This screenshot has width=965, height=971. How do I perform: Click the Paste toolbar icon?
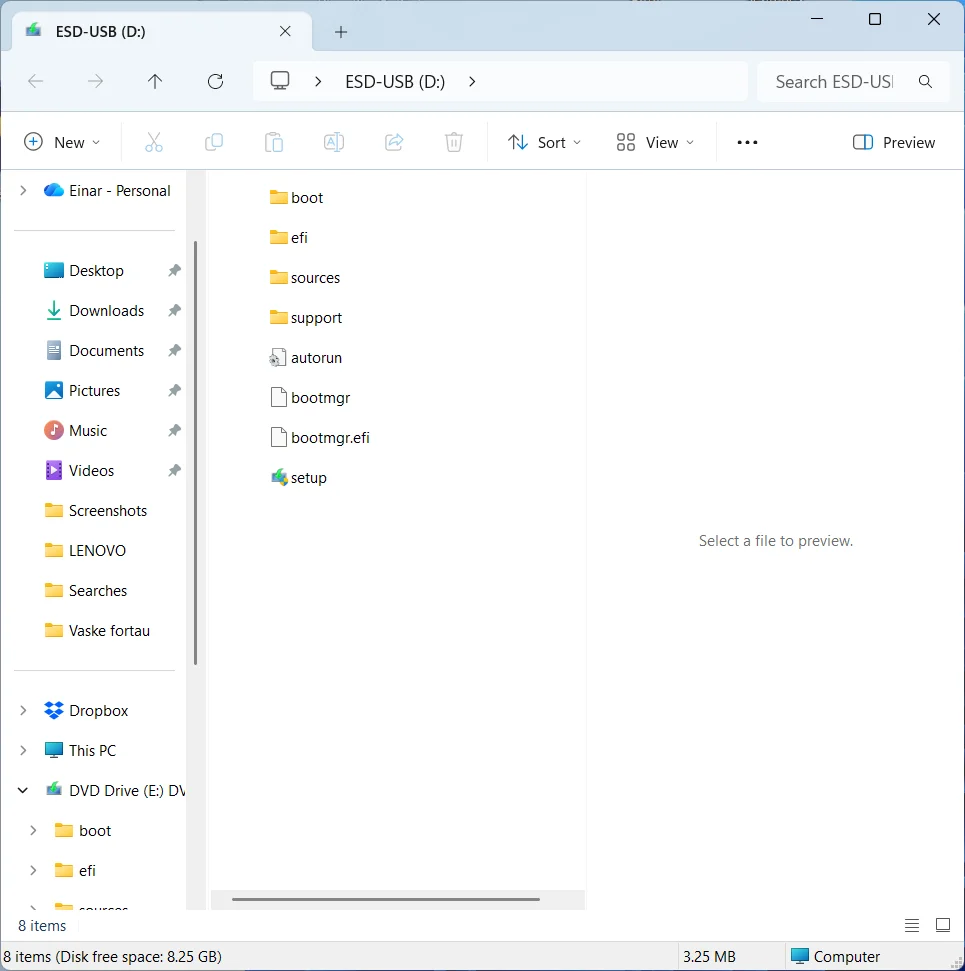tap(274, 142)
